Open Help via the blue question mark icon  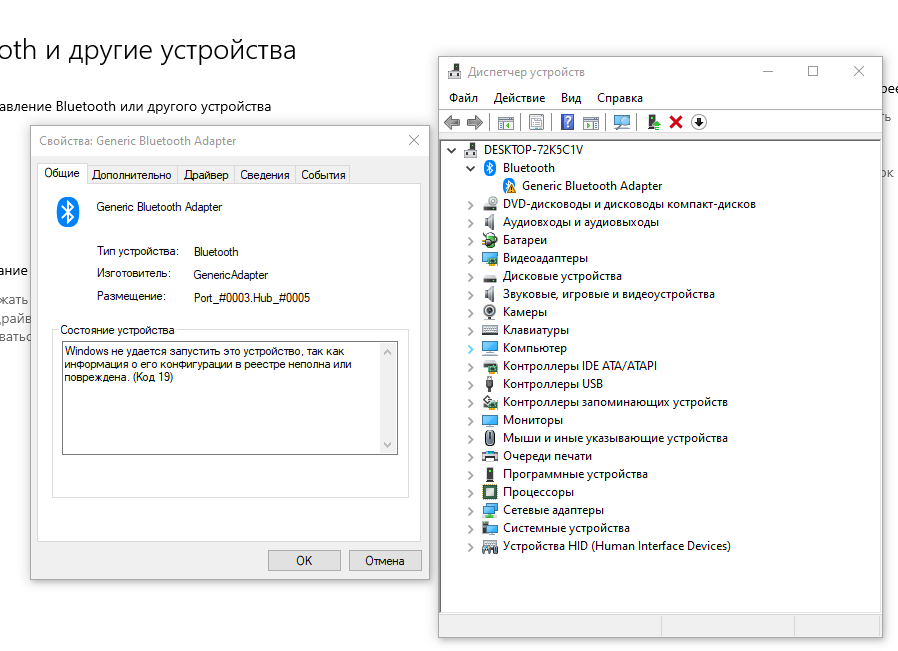567,122
